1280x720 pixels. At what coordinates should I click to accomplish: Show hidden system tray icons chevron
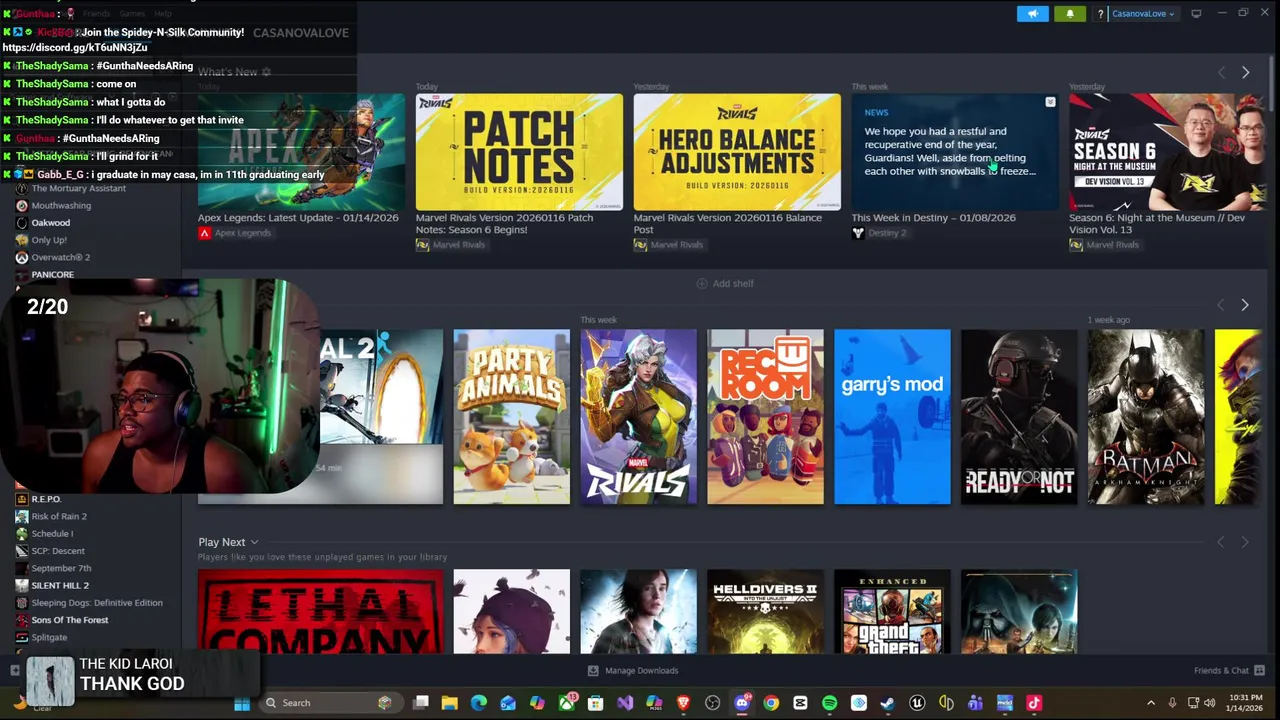click(x=1150, y=703)
